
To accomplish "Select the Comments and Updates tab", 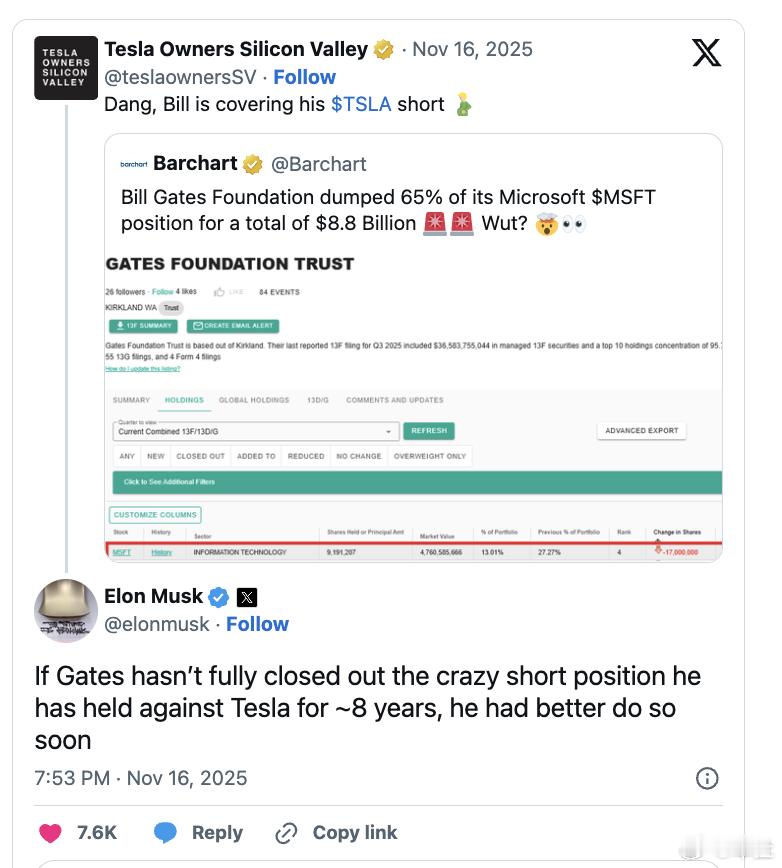I will click(394, 400).
